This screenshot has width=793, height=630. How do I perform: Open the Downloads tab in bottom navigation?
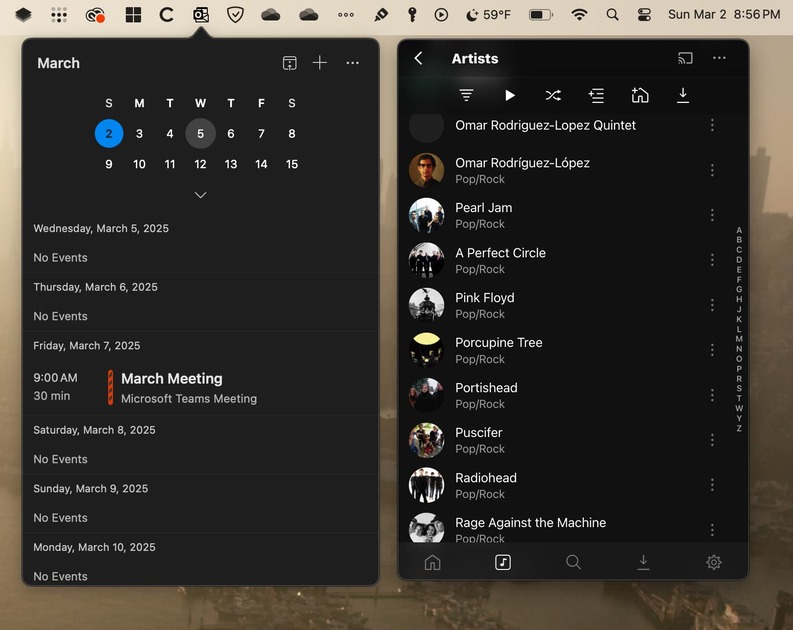coord(643,562)
